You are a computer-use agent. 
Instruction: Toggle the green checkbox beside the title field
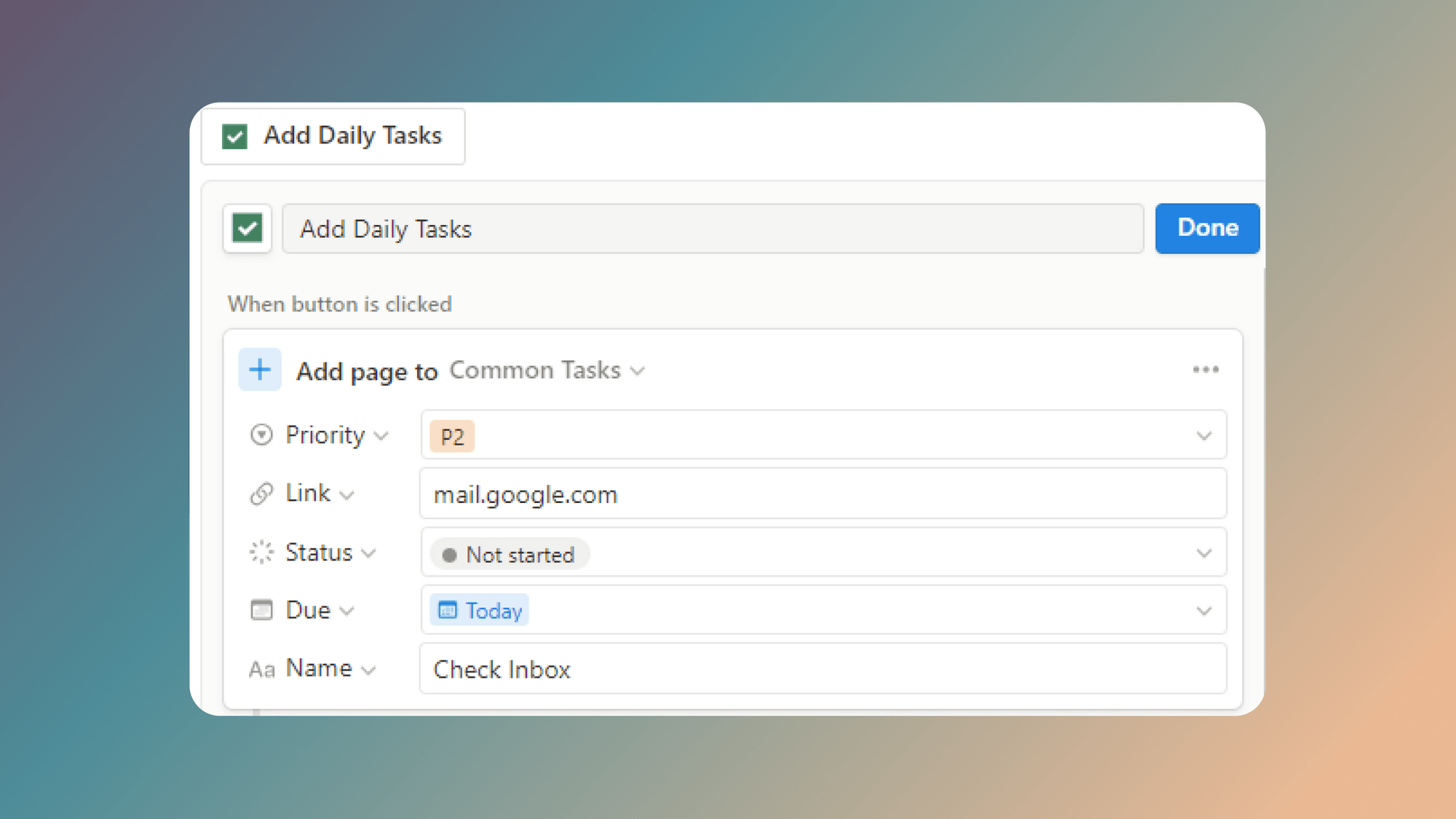pyautogui.click(x=247, y=229)
